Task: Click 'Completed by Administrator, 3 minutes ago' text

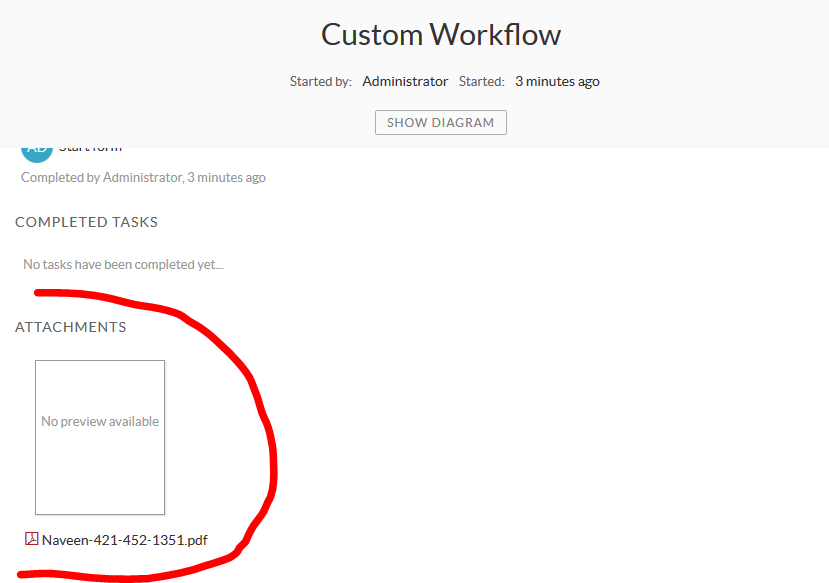Action: pos(143,178)
